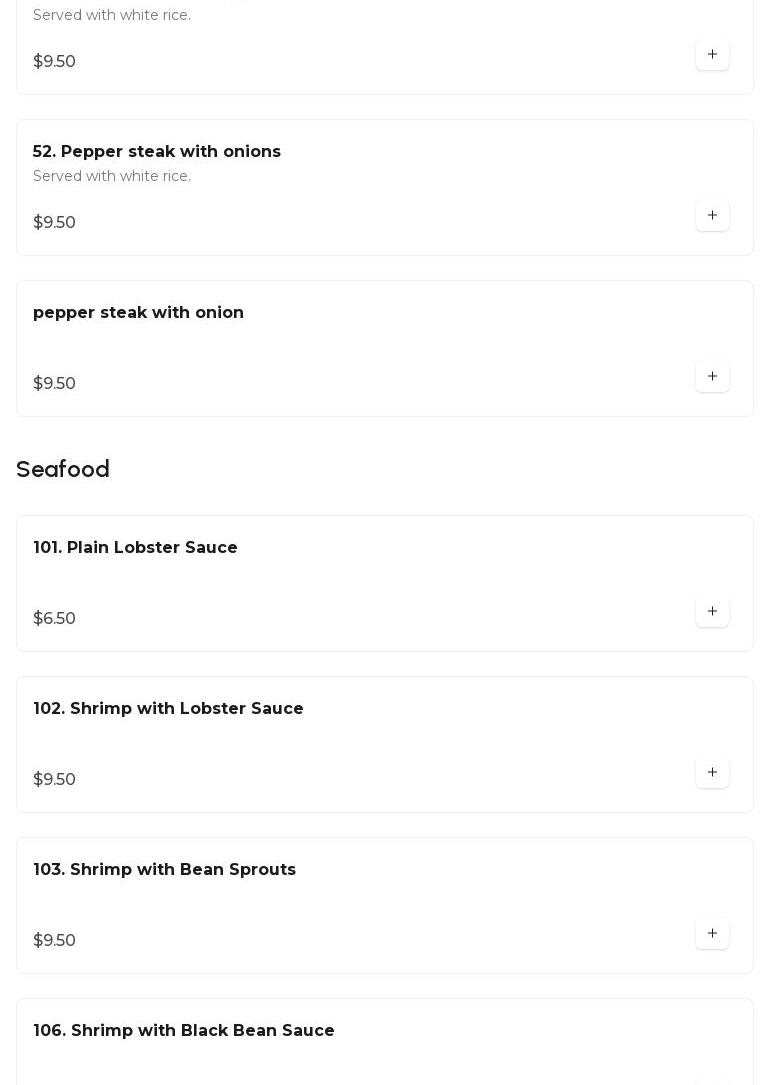The image size is (770, 1085).
Task: Click the $9.50 price under Shrimp with Lobster Sauce
Action: point(54,780)
